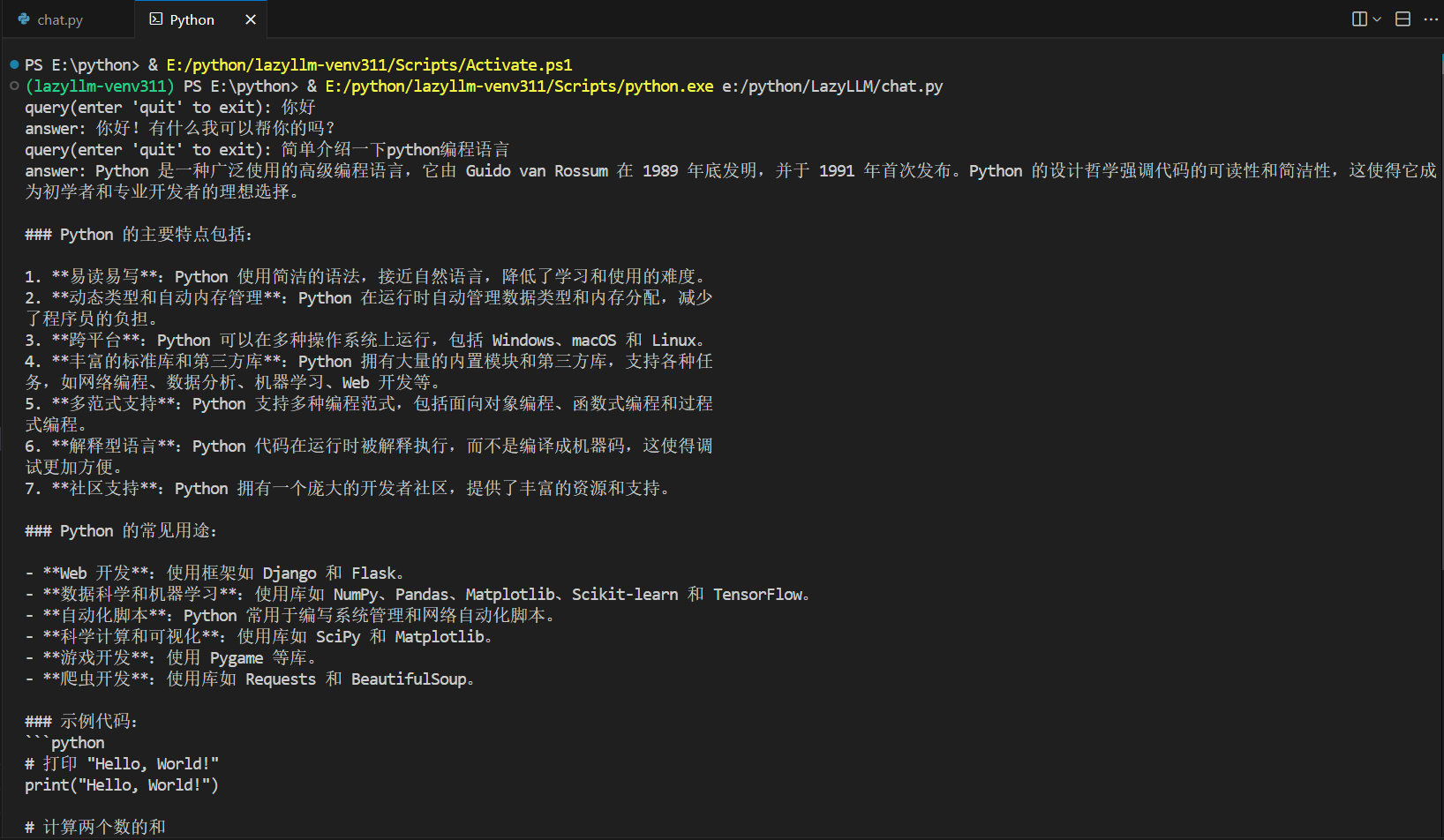Click the print("Hello, World!") code line

coord(122,785)
